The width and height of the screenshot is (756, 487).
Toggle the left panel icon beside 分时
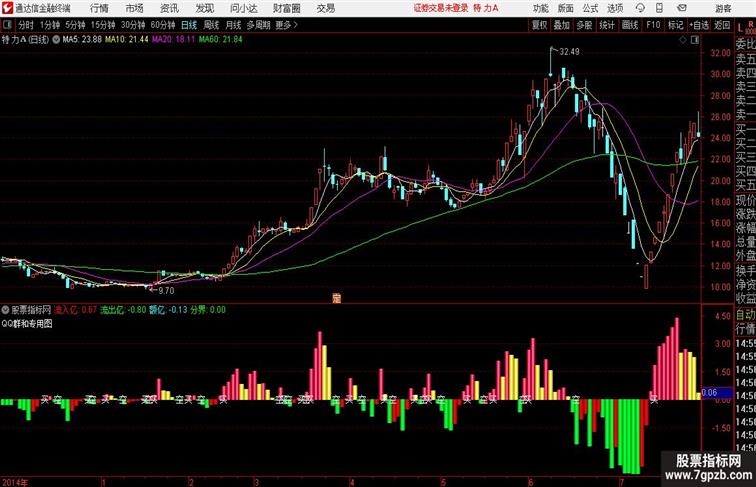point(7,25)
